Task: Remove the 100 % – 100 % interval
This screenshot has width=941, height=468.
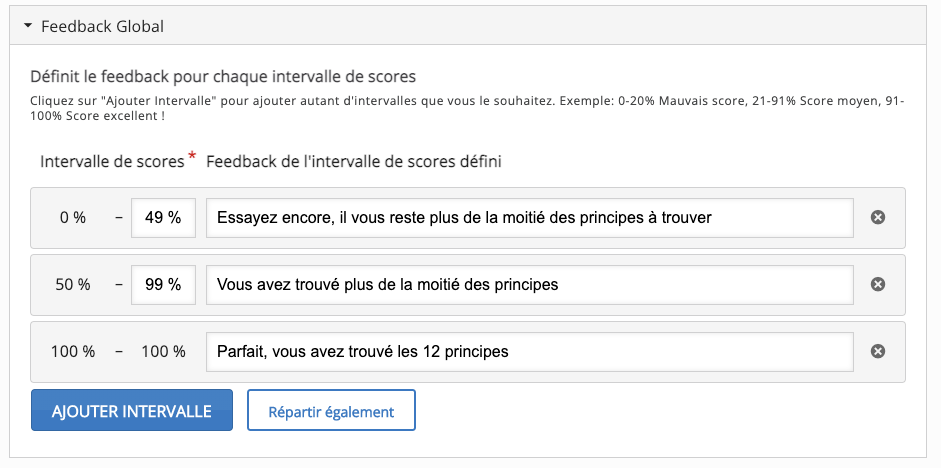Action: pyautogui.click(x=878, y=351)
